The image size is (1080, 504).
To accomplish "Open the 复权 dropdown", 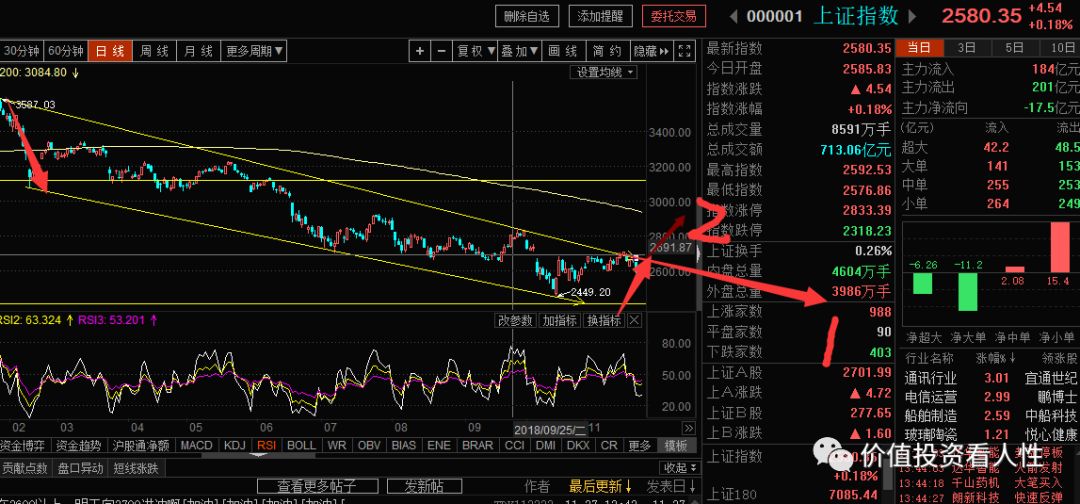I will tap(476, 51).
